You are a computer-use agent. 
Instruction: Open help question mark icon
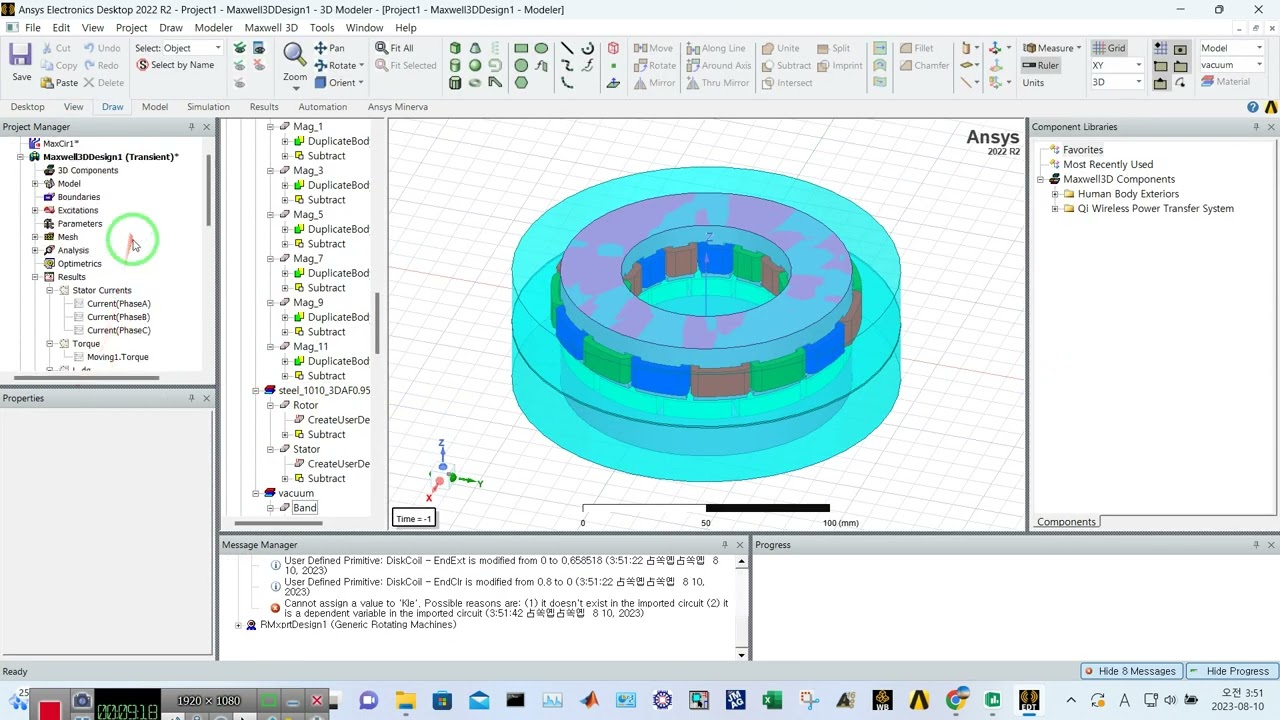click(1253, 107)
